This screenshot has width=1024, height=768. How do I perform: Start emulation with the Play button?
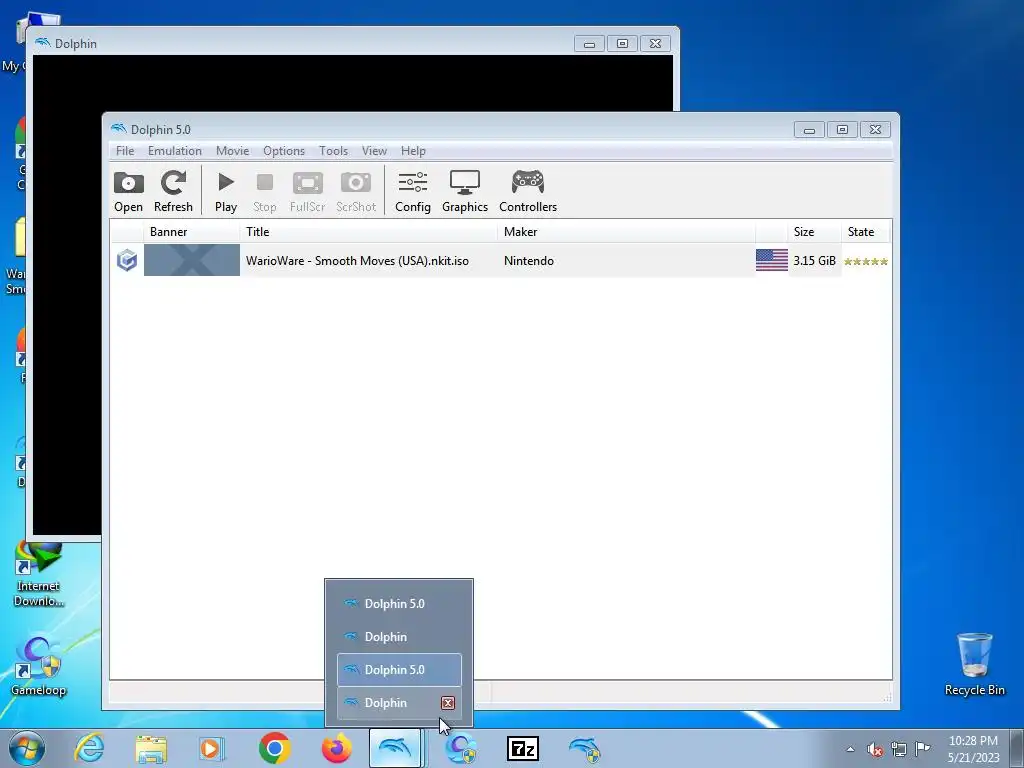tap(225, 191)
